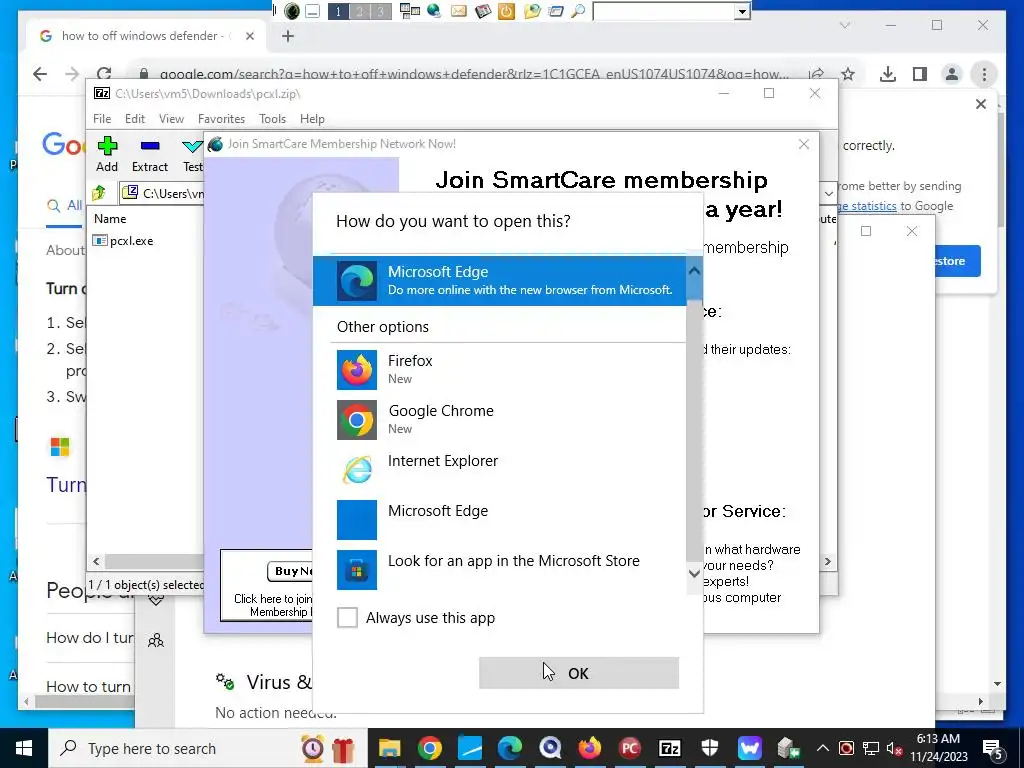The image size is (1024, 768).
Task: Look for an app in Microsoft Store
Action: tap(500, 569)
